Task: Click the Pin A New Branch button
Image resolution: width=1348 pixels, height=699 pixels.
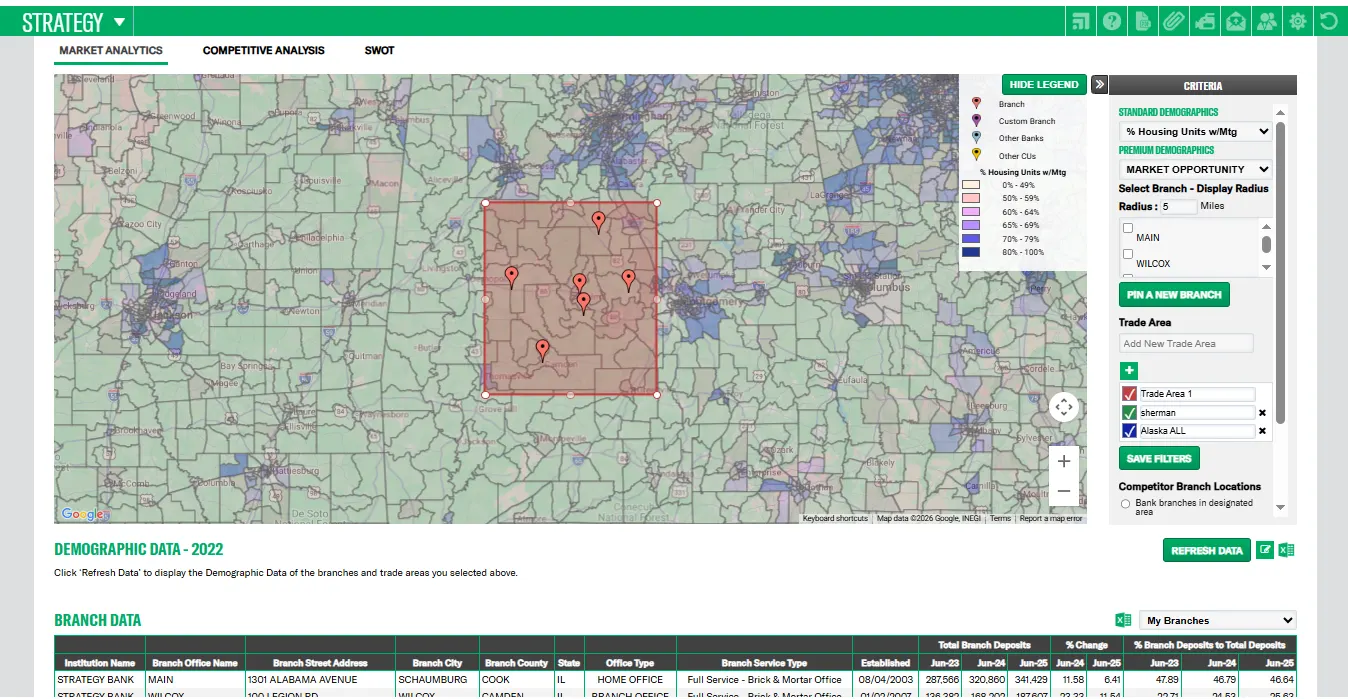Action: (1174, 295)
